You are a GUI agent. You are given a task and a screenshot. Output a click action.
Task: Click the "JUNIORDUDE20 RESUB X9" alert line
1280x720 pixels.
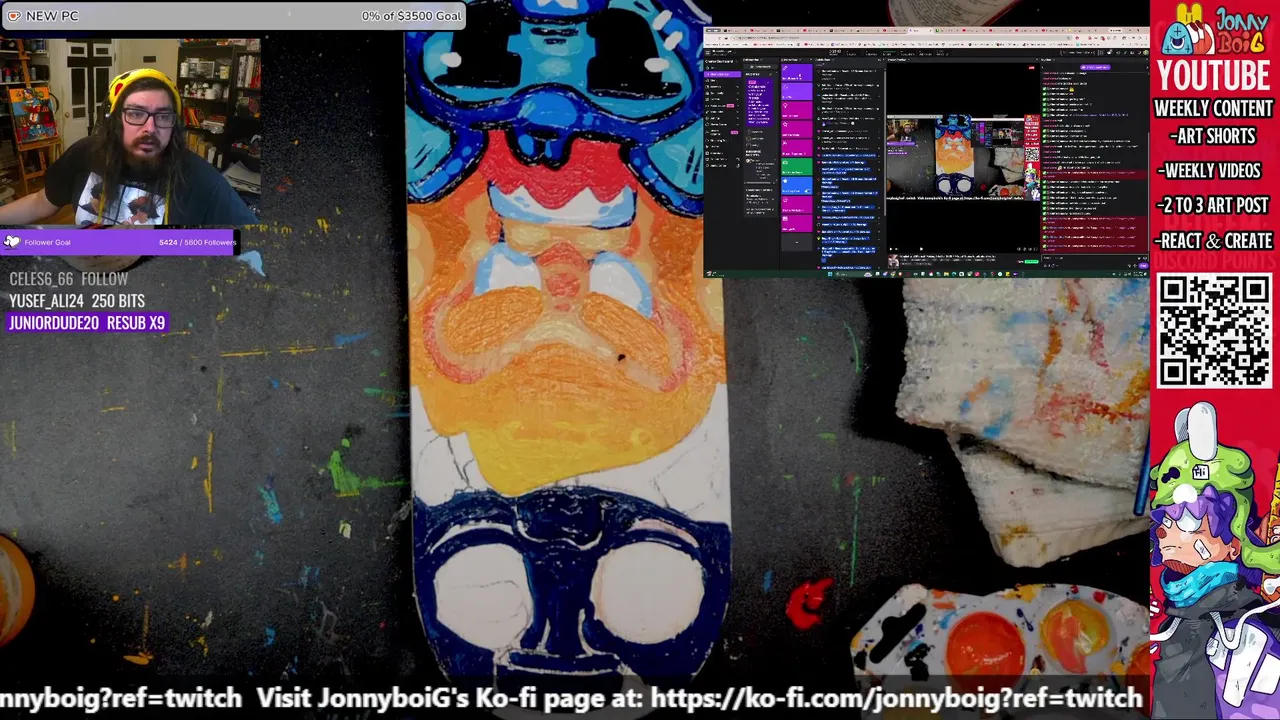tap(87, 323)
